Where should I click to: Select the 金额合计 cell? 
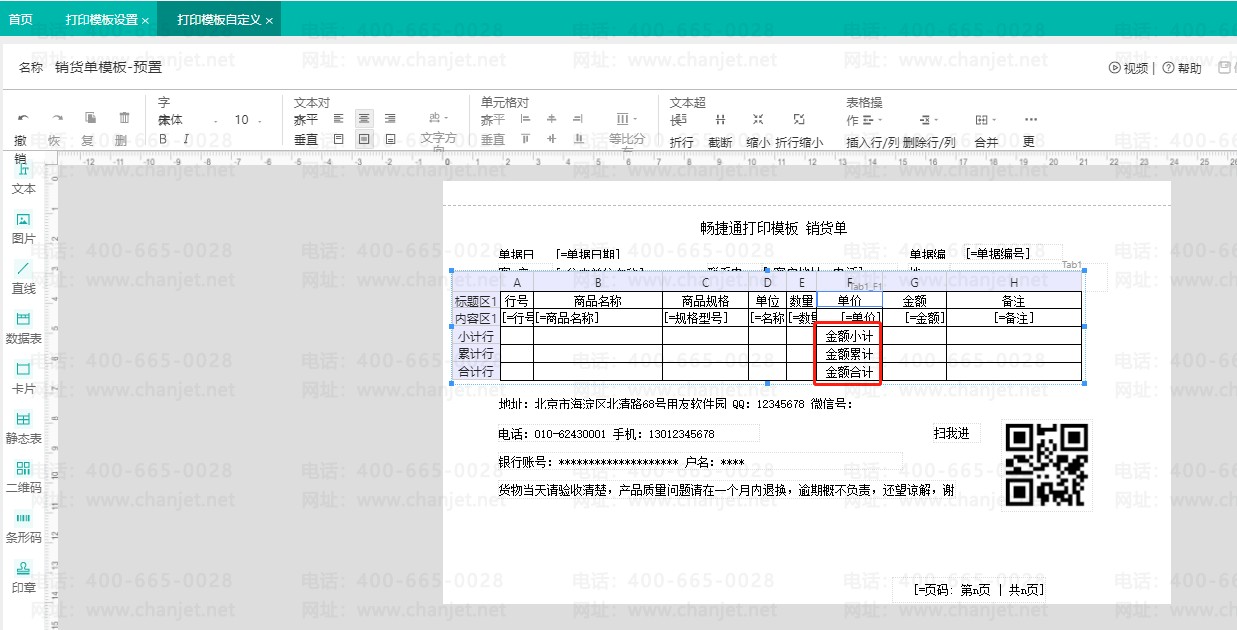tap(849, 372)
